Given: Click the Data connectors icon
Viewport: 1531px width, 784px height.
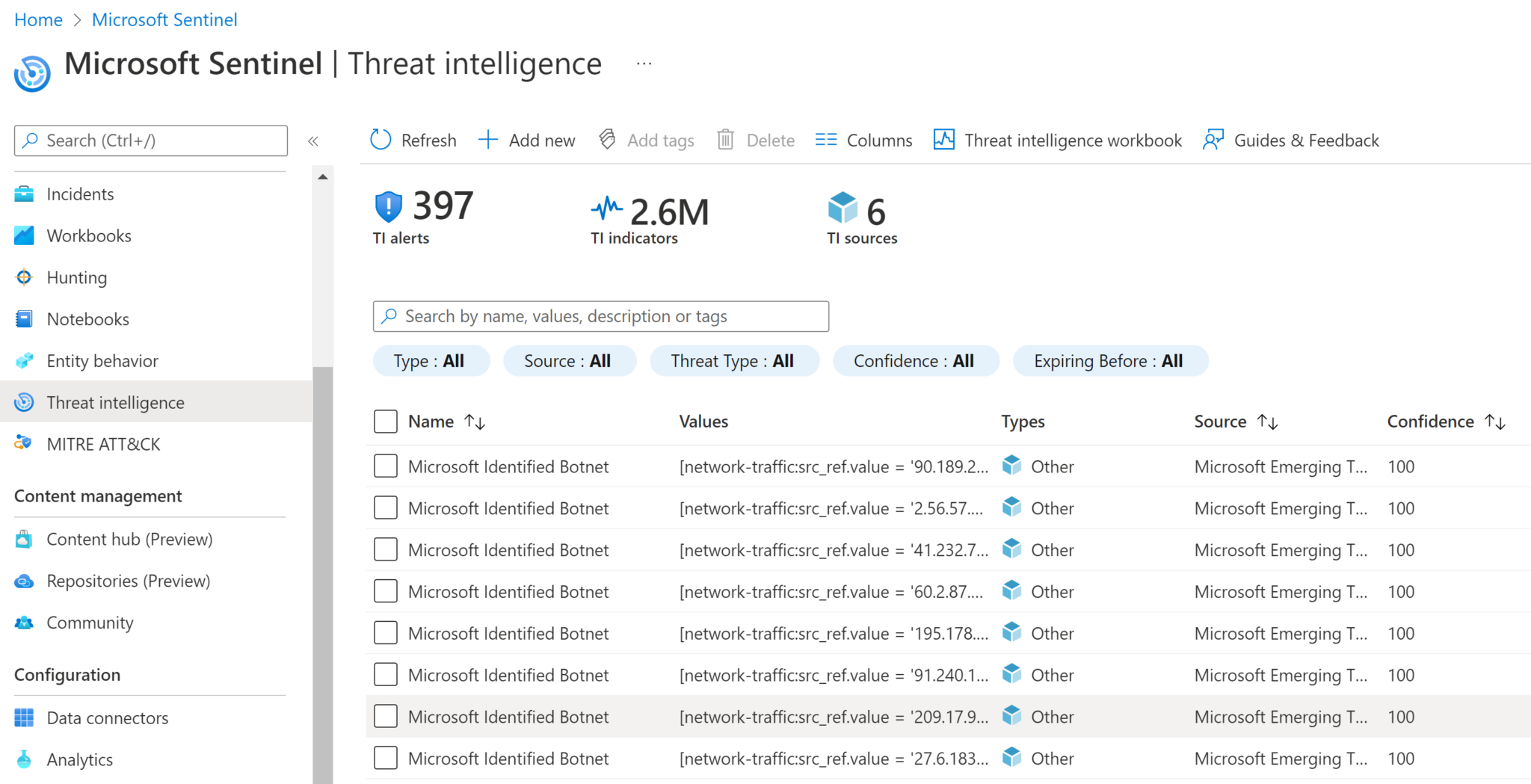Looking at the screenshot, I should click(x=24, y=717).
